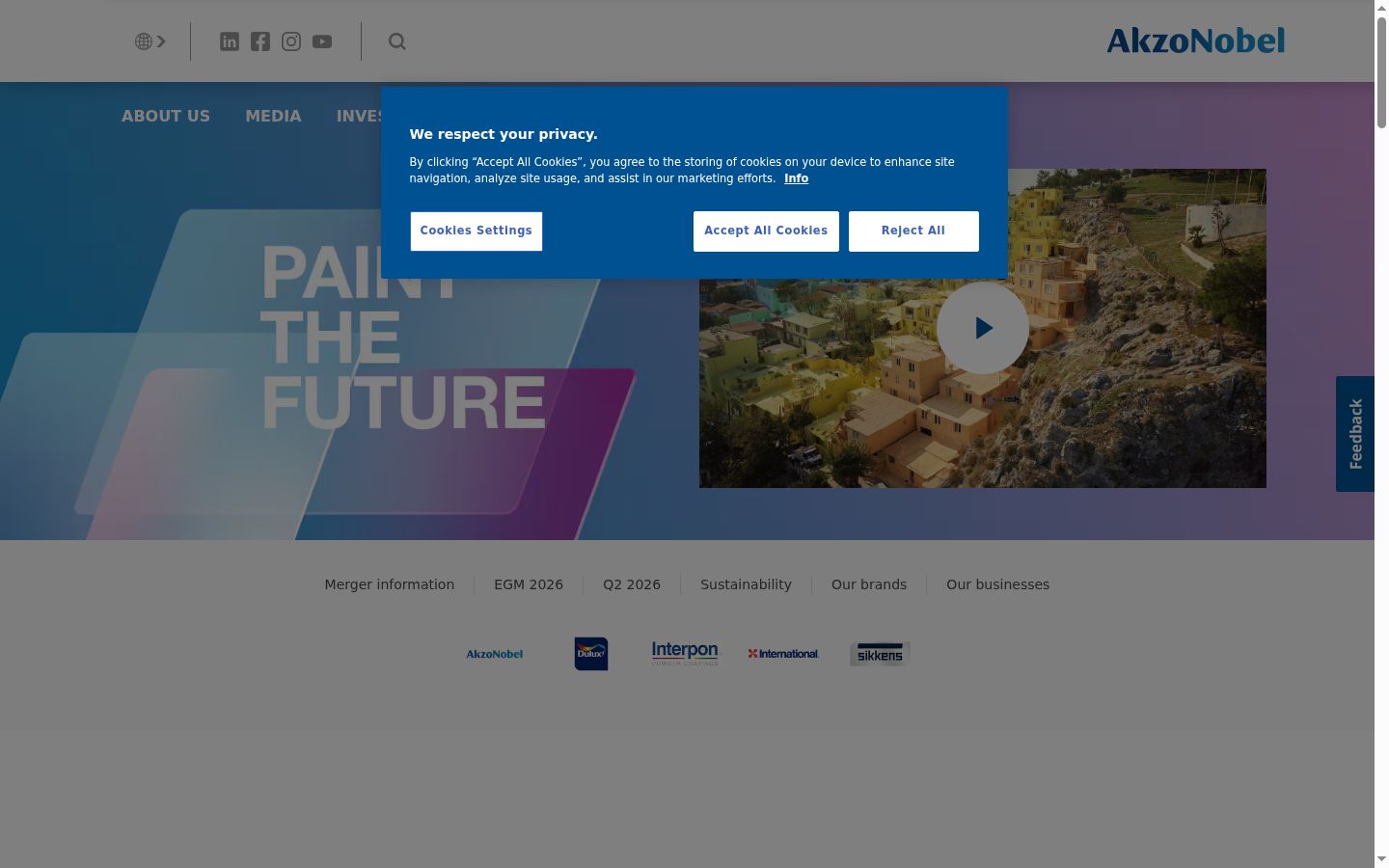Open Merger information link

click(x=390, y=584)
